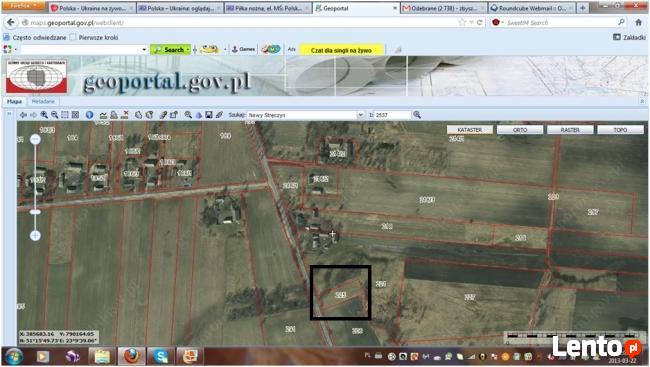Click the RASTER layer button
Viewport: 650px width, 367px height.
[x=570, y=130]
